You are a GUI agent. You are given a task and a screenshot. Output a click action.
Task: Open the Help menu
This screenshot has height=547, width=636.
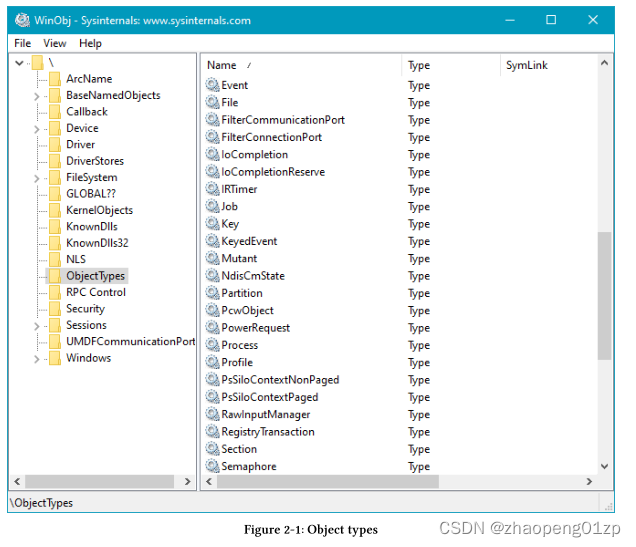coord(90,43)
